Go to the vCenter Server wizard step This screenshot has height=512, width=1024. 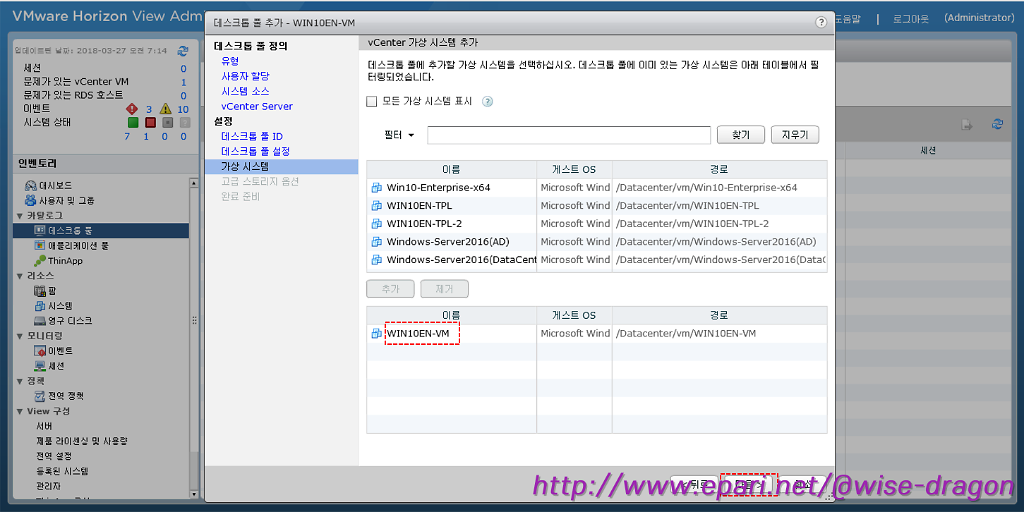[257, 106]
